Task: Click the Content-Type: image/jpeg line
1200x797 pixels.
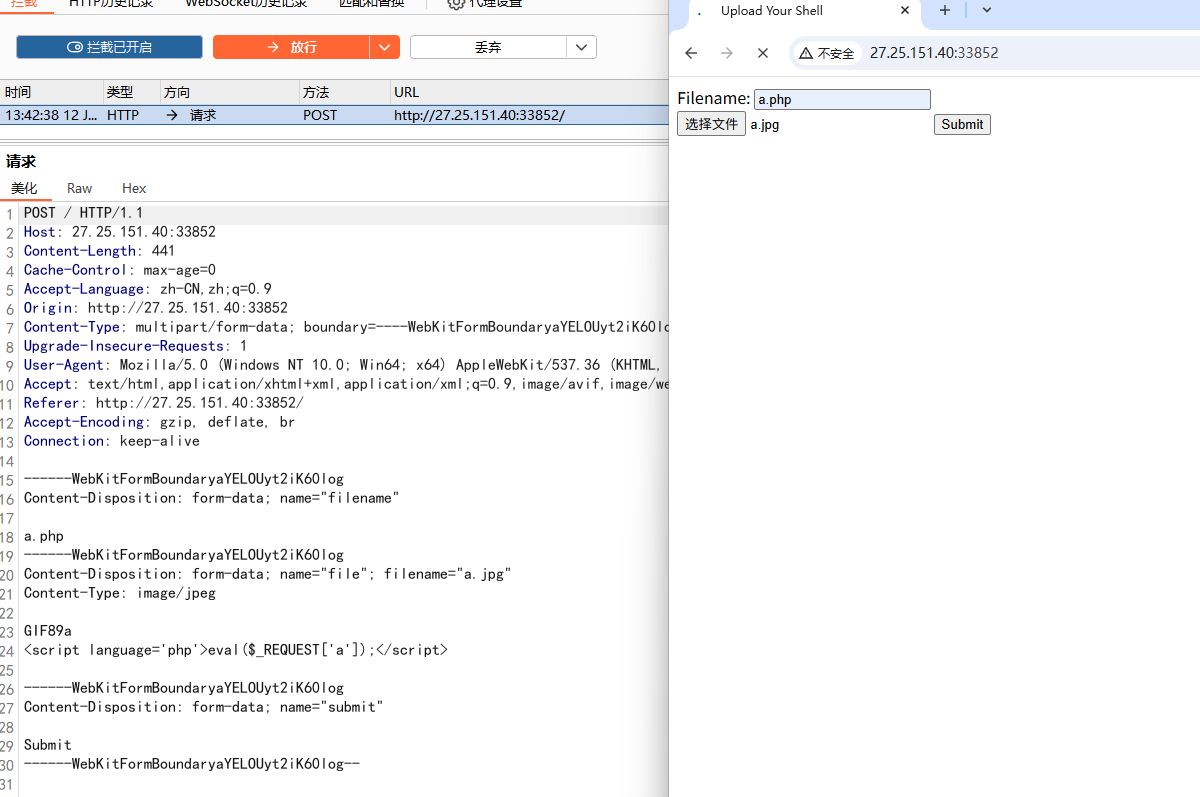Action: pyautogui.click(x=120, y=593)
